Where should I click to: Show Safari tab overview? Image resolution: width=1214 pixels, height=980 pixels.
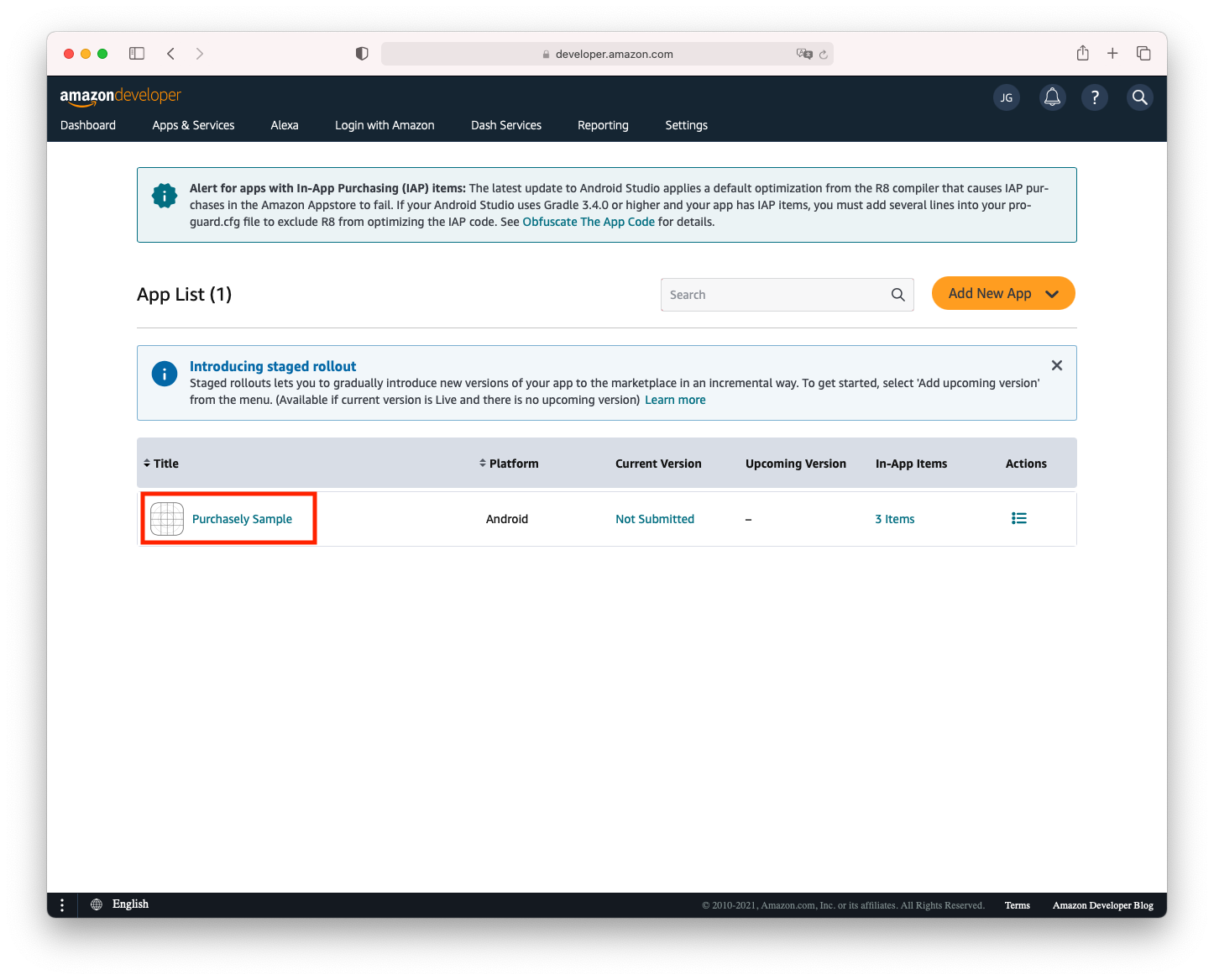[x=1143, y=54]
